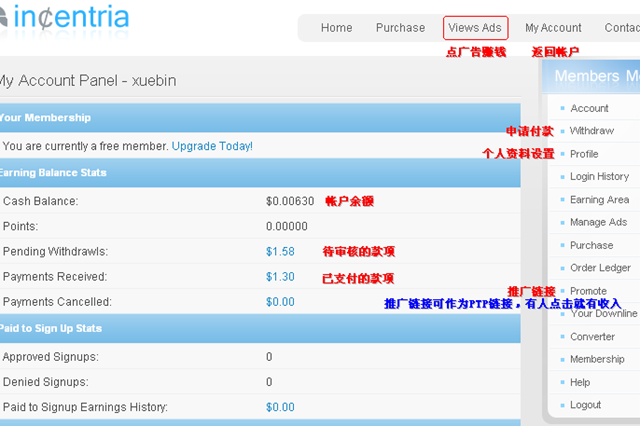Select My Account in the navigation bar
Screen dimensions: 640x426
click(x=553, y=28)
